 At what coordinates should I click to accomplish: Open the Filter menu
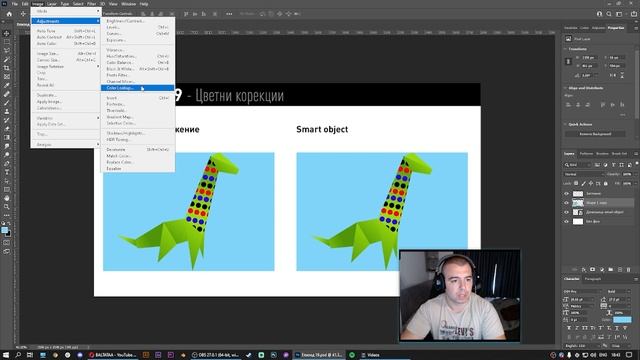[x=91, y=4]
